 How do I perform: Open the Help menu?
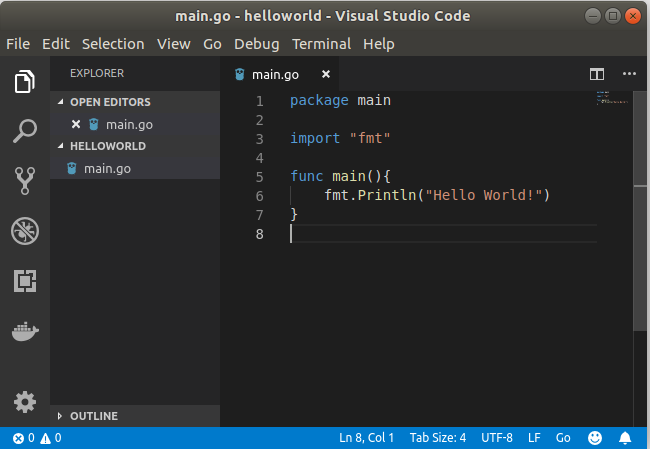[378, 44]
